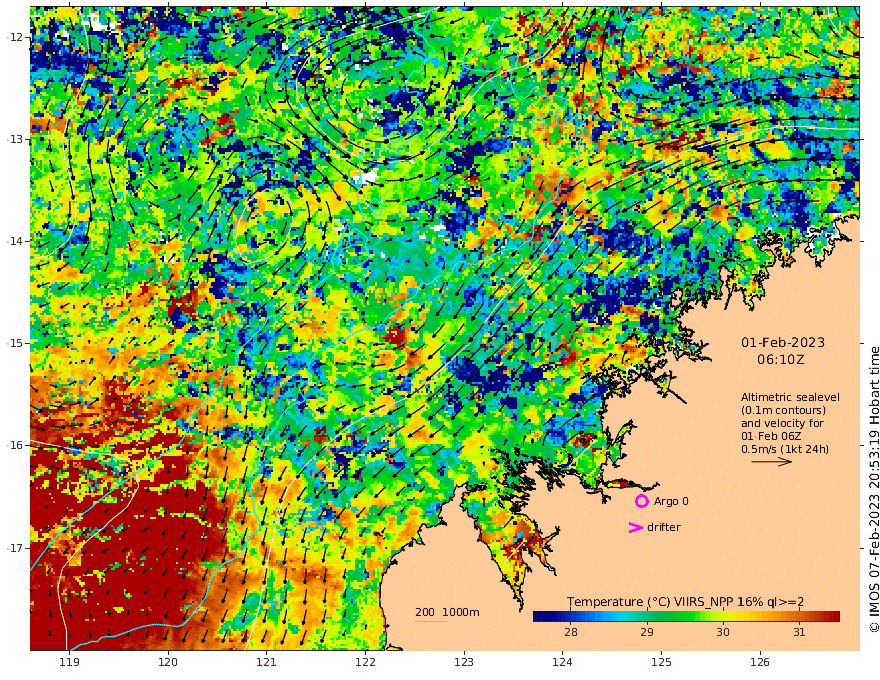Click the colorbar tick label 29
This screenshot has height=680, width=880.
[647, 632]
